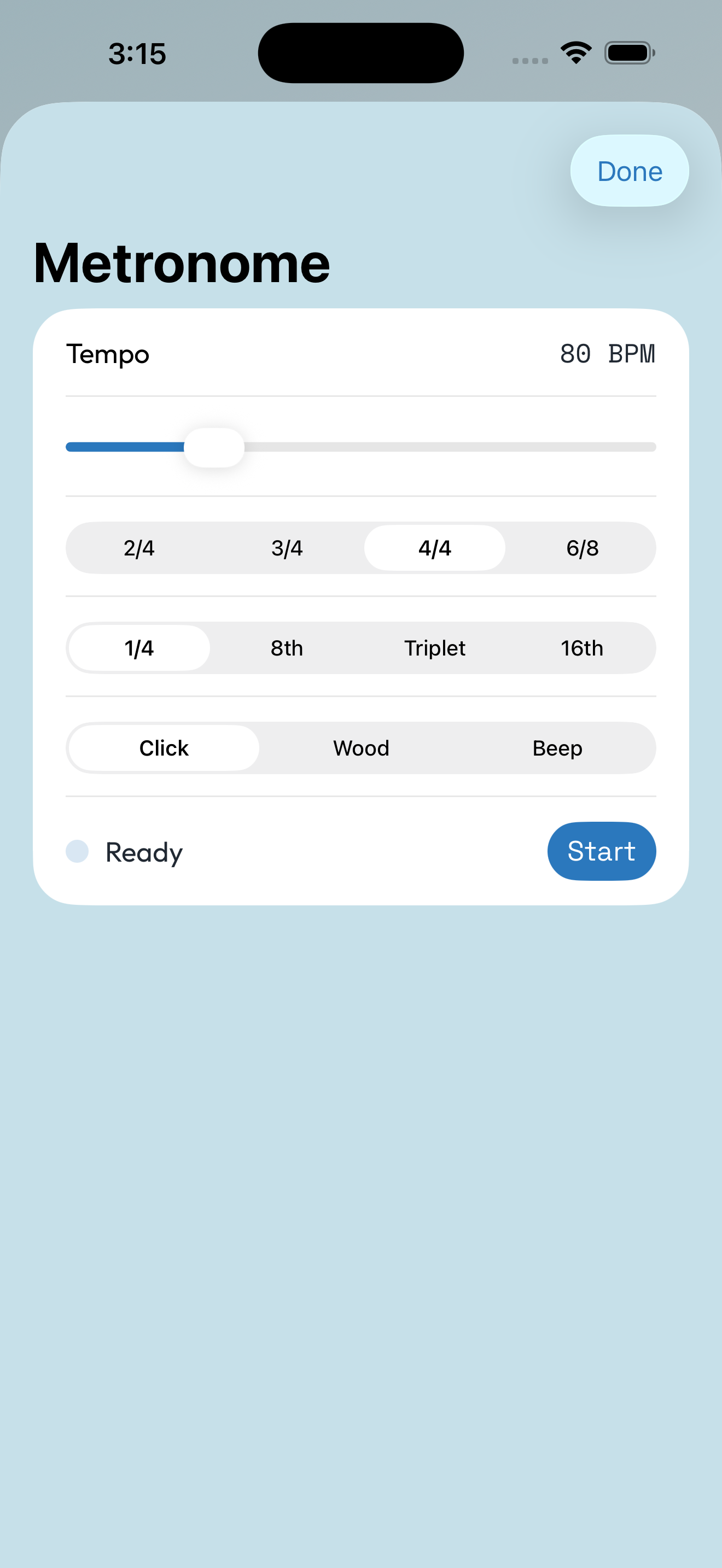The image size is (722, 1568).
Task: Enable Triplet subdivision
Action: (x=434, y=648)
